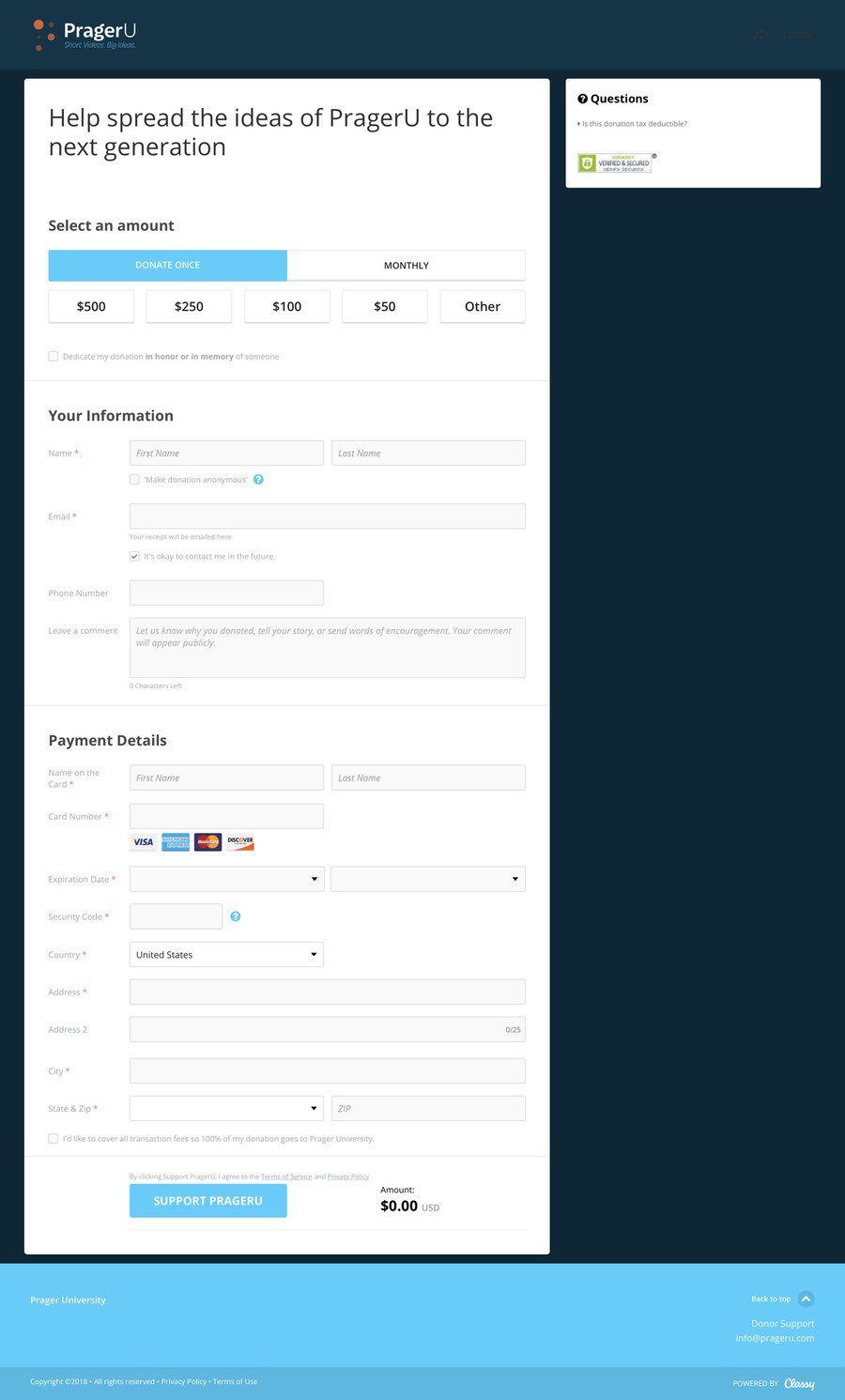
Task: Focus the City input field
Action: tap(328, 1070)
